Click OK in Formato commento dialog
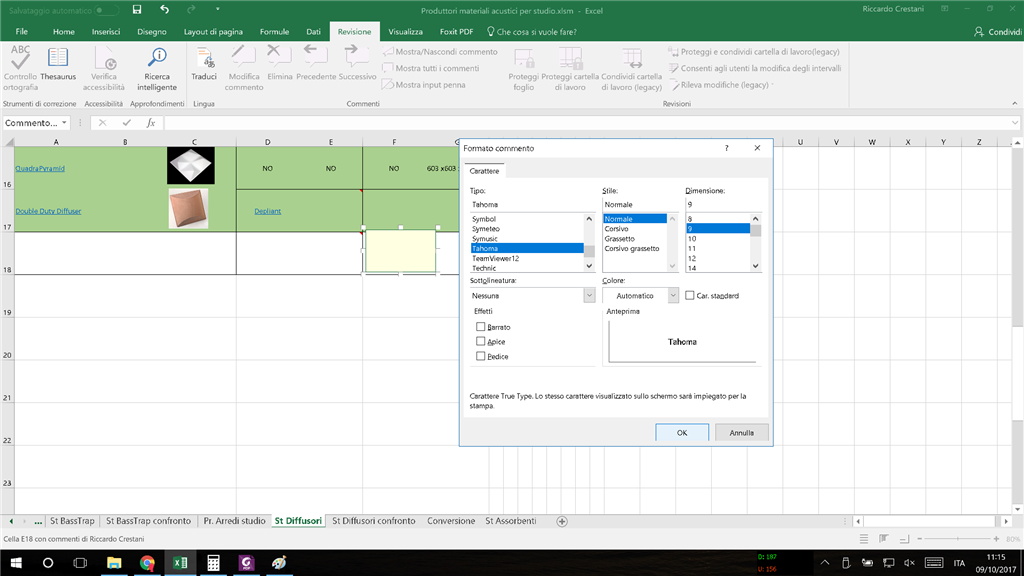The height and width of the screenshot is (576, 1024). pos(682,432)
